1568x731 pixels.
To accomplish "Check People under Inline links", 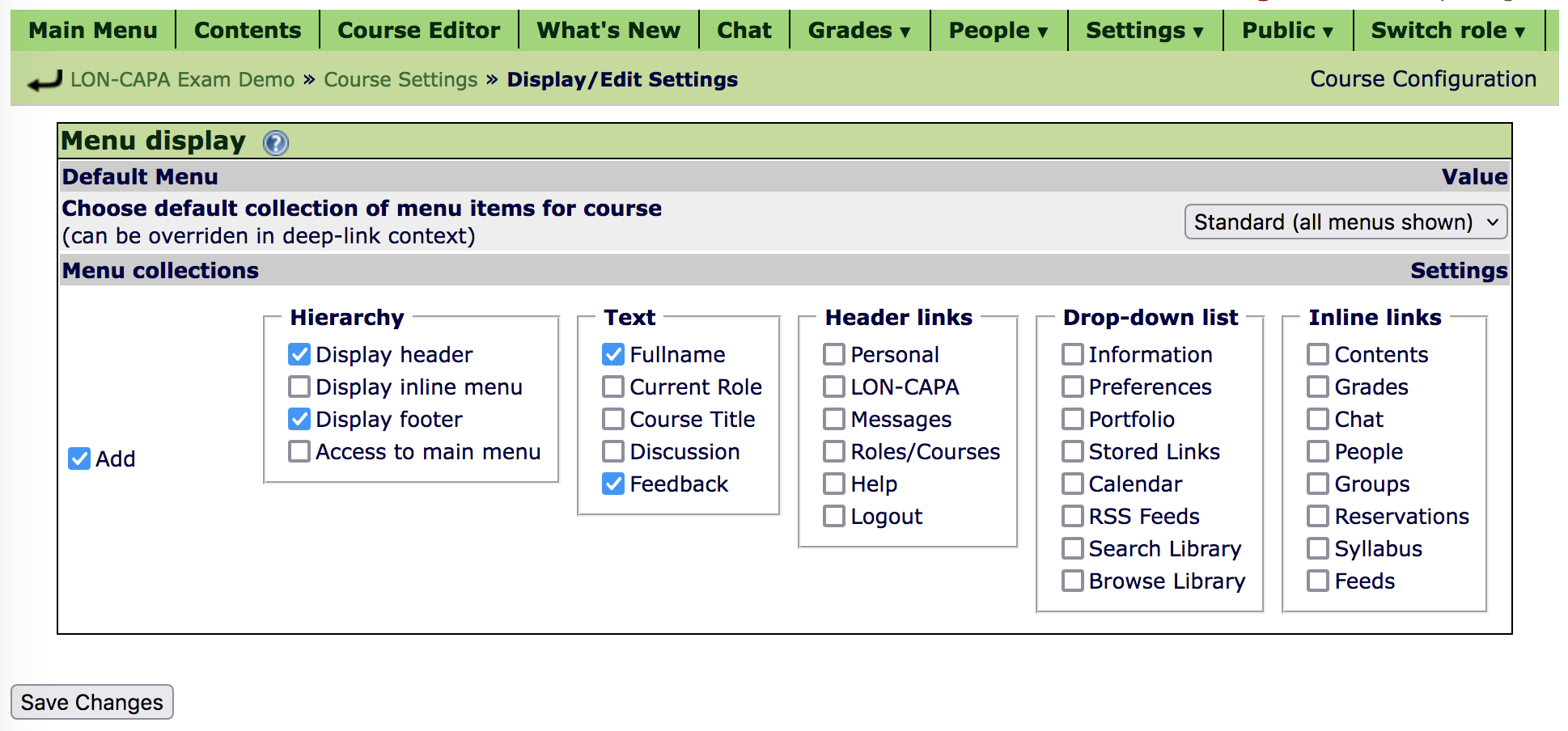I will point(1318,451).
